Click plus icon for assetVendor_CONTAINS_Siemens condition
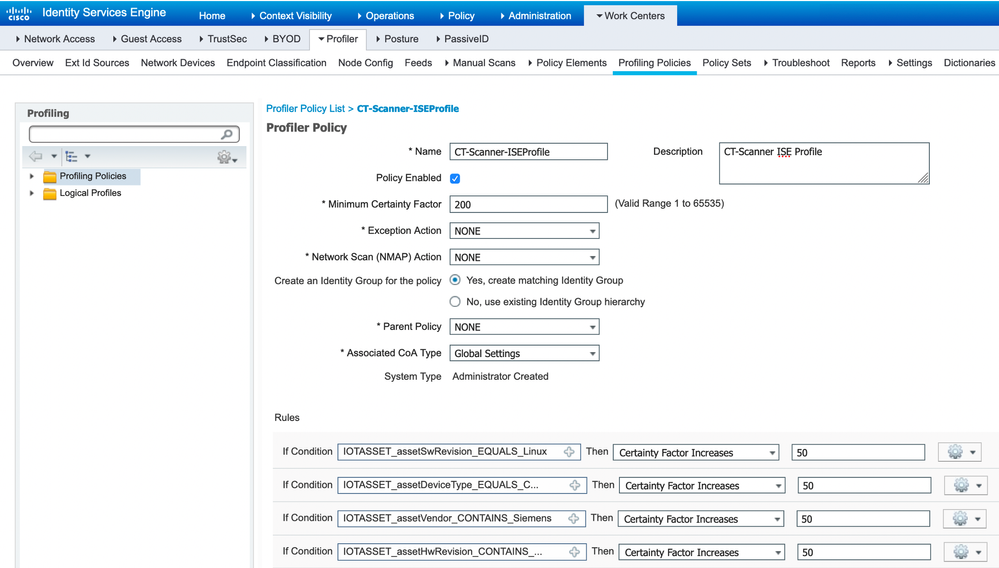Screen dimensions: 999x568 click(573, 518)
